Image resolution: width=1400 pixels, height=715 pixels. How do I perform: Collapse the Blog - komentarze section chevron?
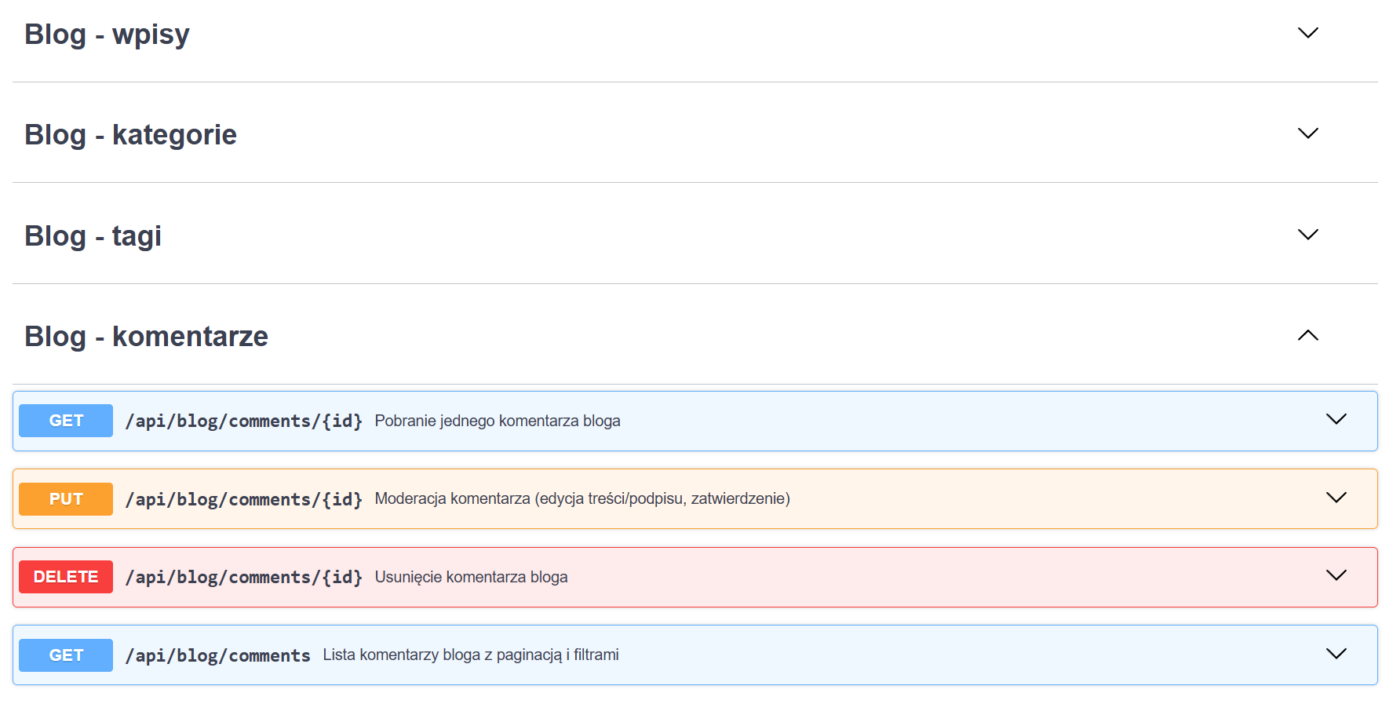click(x=1307, y=335)
